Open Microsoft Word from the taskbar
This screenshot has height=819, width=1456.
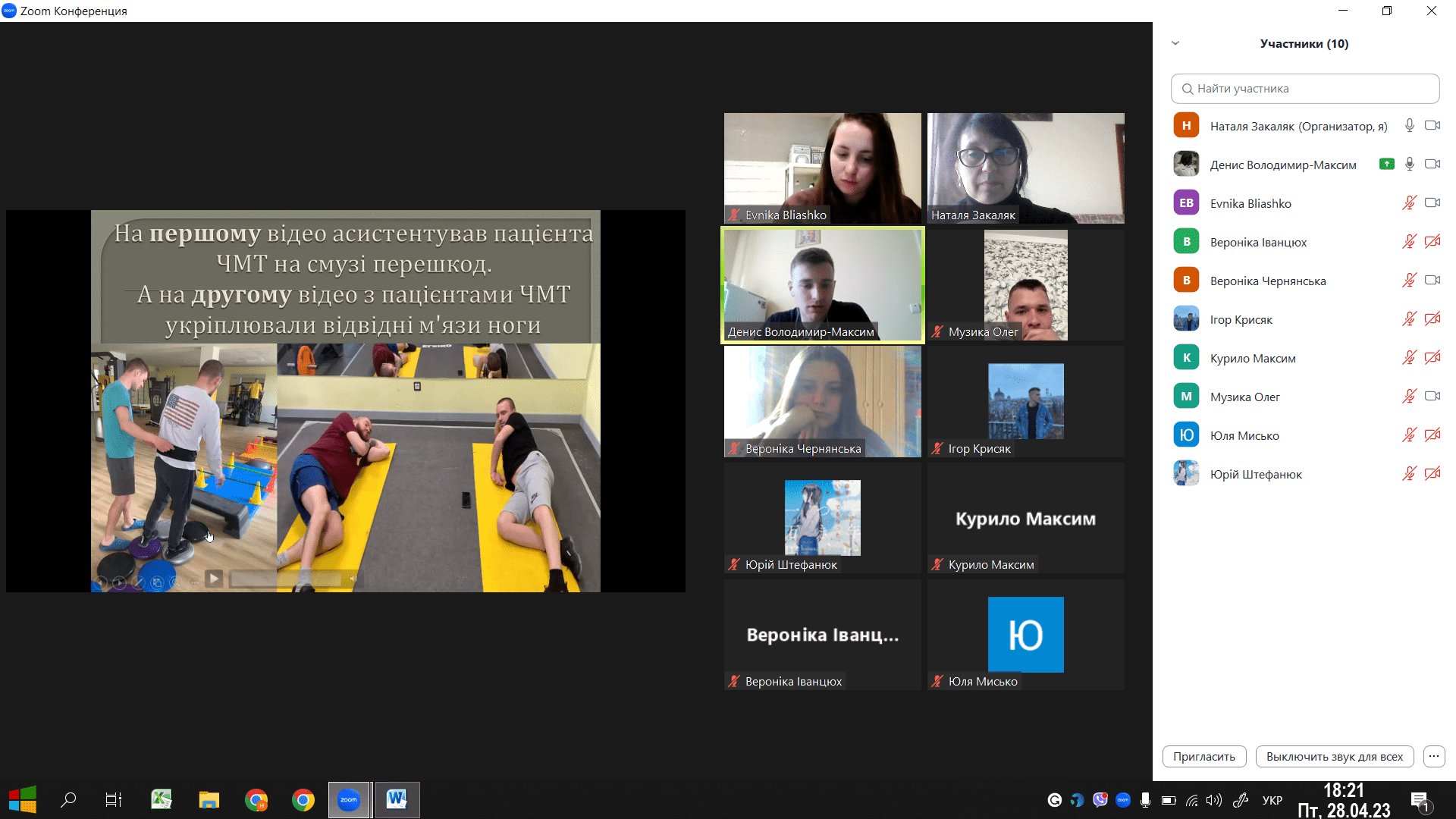[x=397, y=799]
